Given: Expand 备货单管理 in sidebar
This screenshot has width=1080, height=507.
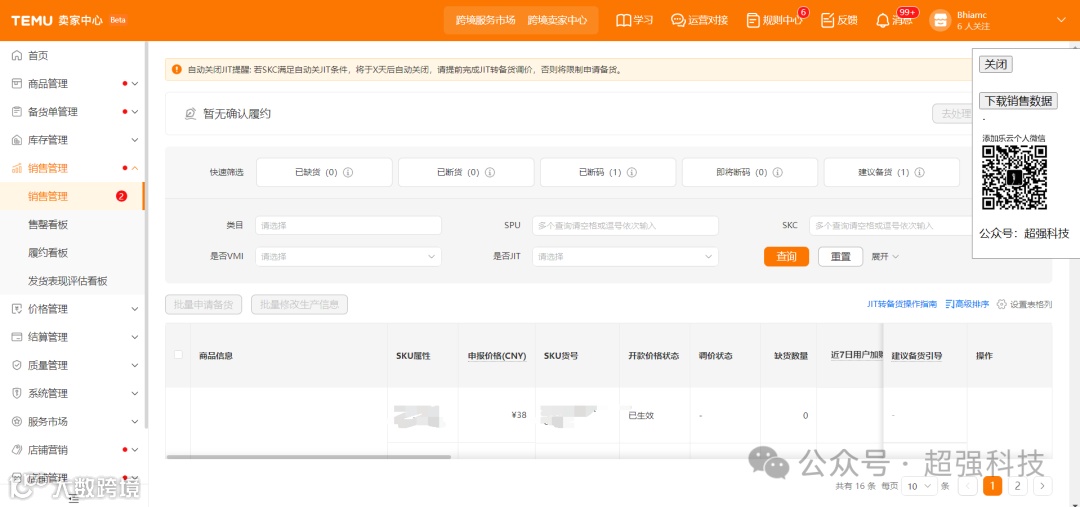Looking at the screenshot, I should click(x=135, y=112).
